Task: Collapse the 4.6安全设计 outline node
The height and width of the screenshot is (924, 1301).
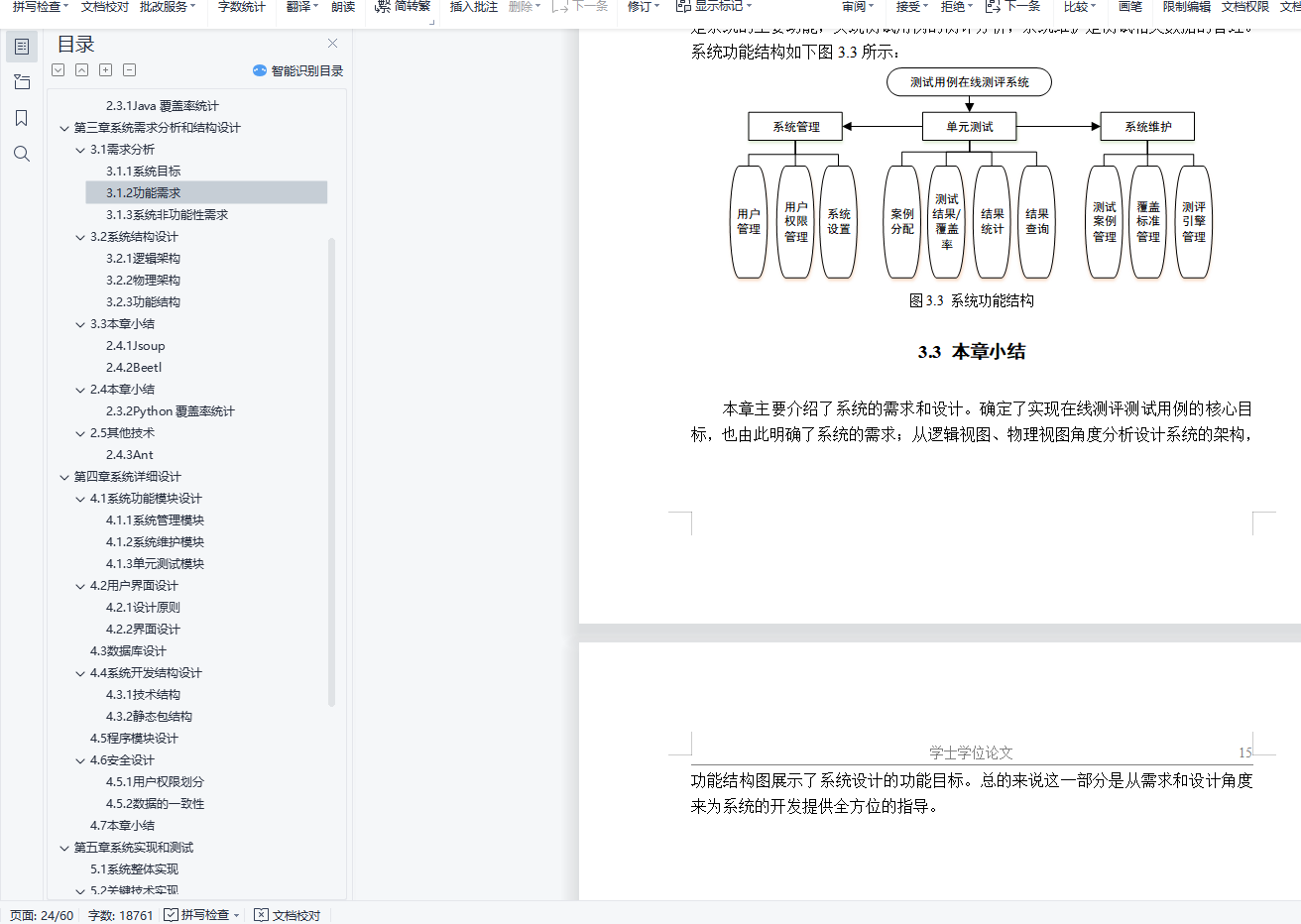Action: pyautogui.click(x=80, y=760)
